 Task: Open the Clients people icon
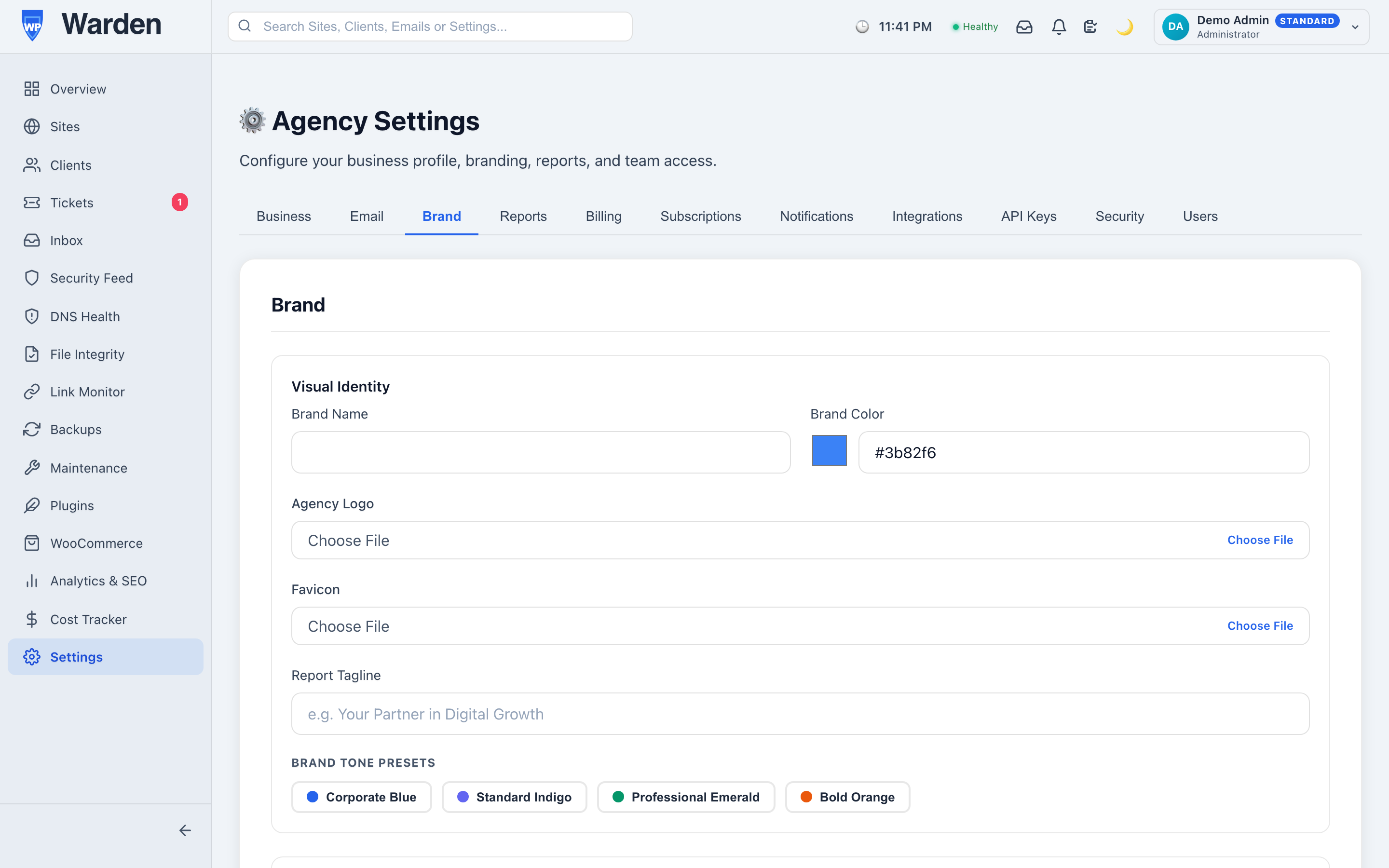[31, 165]
